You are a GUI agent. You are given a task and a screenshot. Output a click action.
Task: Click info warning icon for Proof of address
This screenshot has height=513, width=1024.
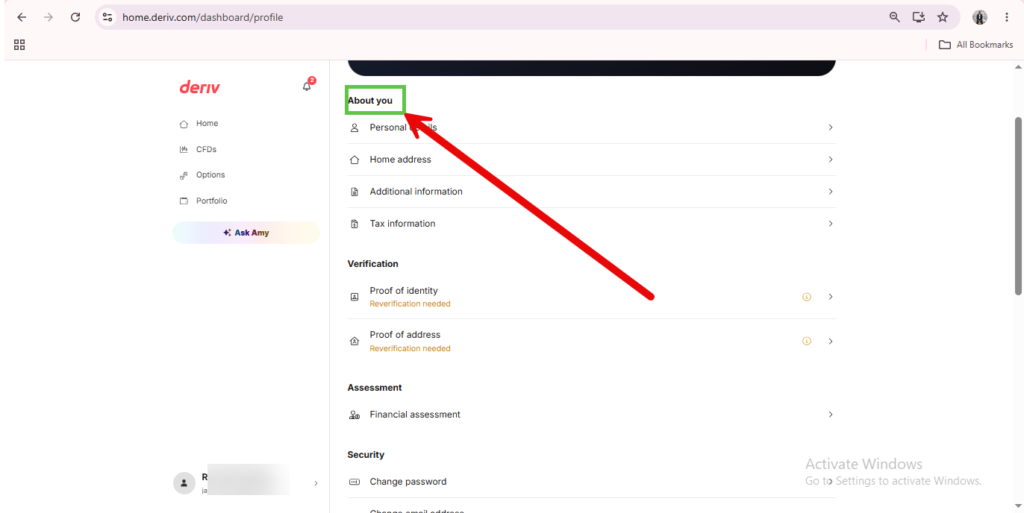tap(807, 341)
